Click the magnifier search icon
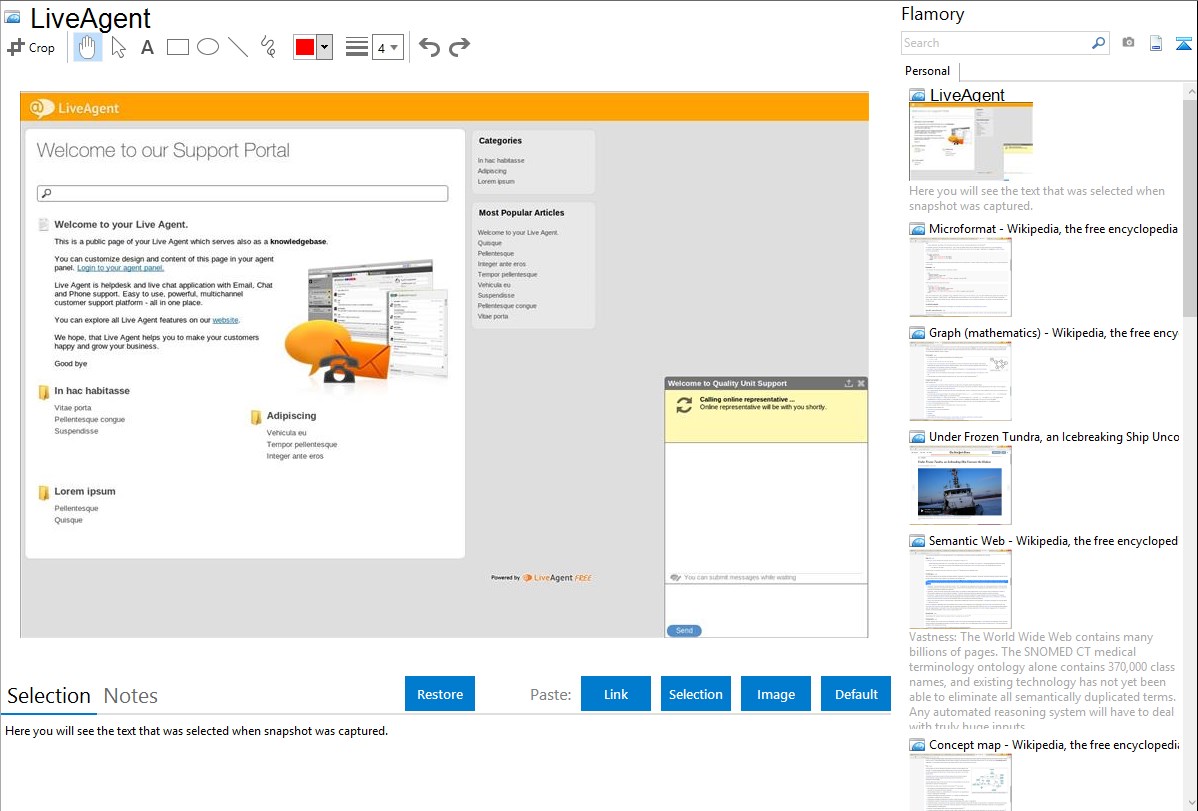1198x811 pixels. (1098, 43)
